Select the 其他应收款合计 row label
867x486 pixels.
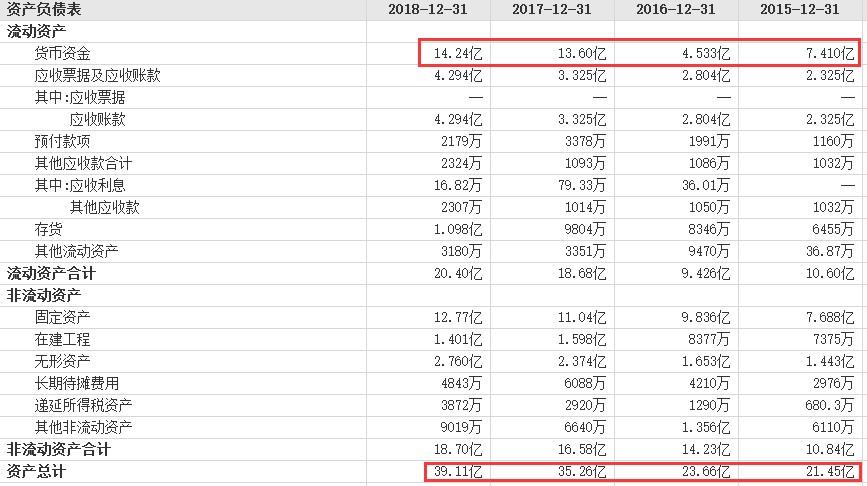click(83, 163)
